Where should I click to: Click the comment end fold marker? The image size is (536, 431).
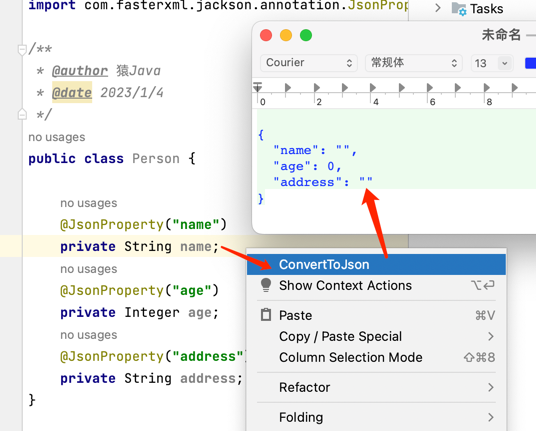coord(22,114)
